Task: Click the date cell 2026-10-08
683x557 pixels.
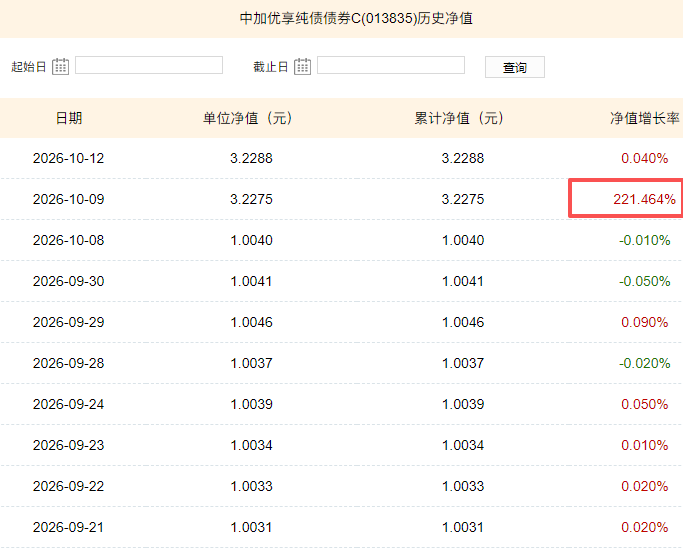Action: pos(68,240)
